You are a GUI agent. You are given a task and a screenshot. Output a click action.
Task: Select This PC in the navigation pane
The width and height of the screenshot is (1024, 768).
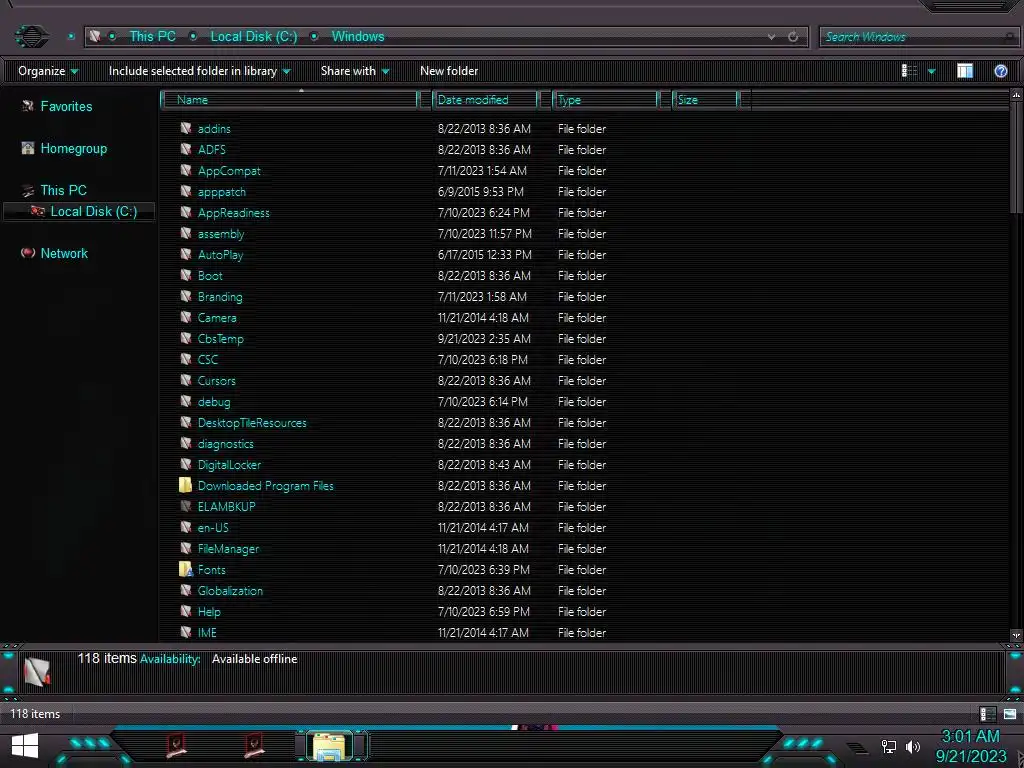[x=63, y=190]
